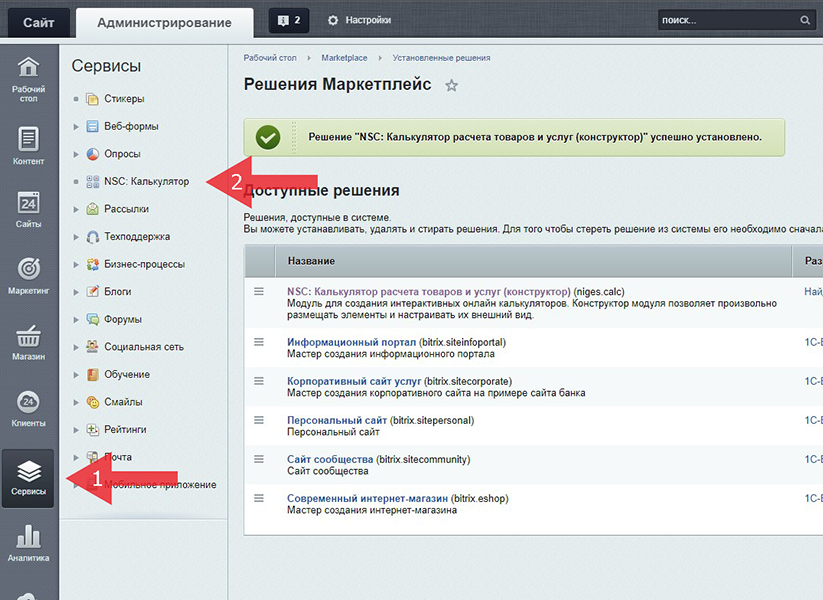Open the Рабочий стол sidebar icon
The width and height of the screenshot is (823, 600).
pyautogui.click(x=29, y=79)
